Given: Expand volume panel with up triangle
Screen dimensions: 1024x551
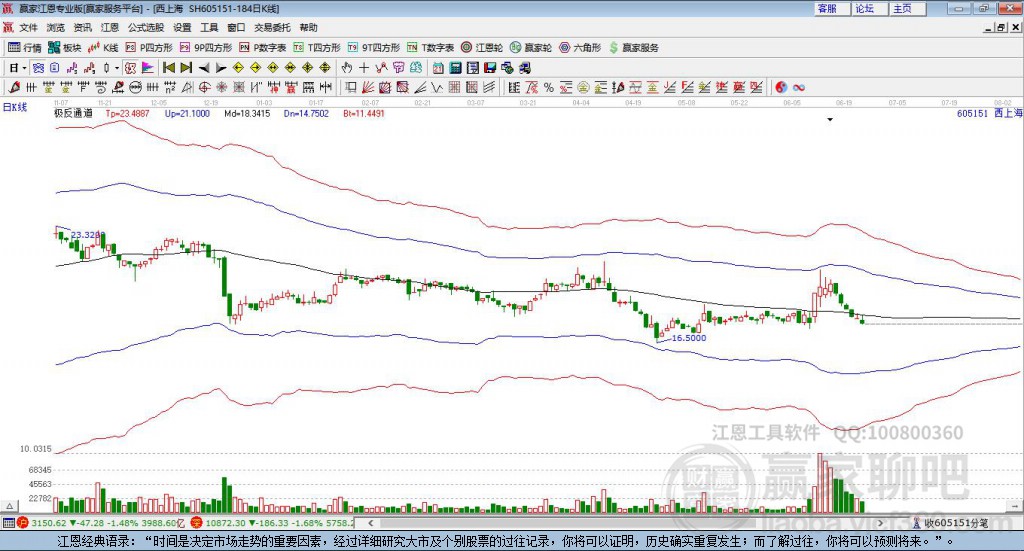Looking at the screenshot, I should pyautogui.click(x=9, y=506).
